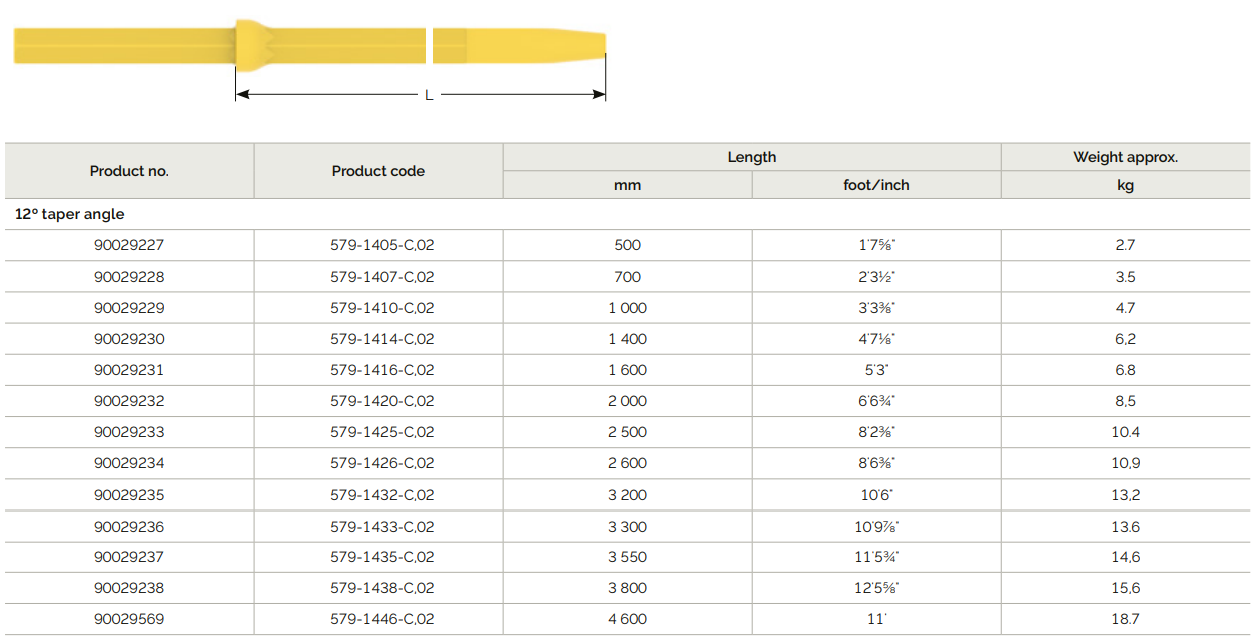This screenshot has height=644, width=1255.
Task: Select the 'Product no.' column header
Action: tap(129, 171)
